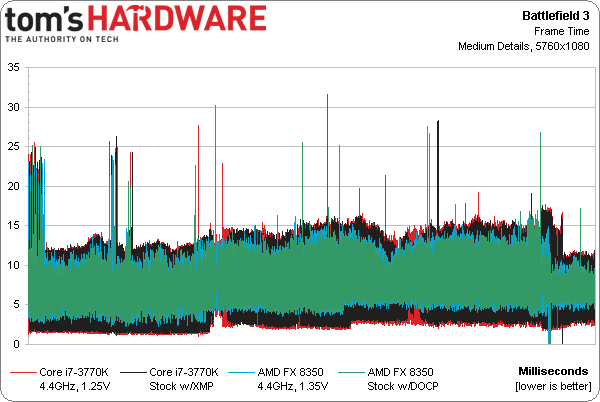
Task: Click the 35 y-axis label
Action: (x=13, y=68)
